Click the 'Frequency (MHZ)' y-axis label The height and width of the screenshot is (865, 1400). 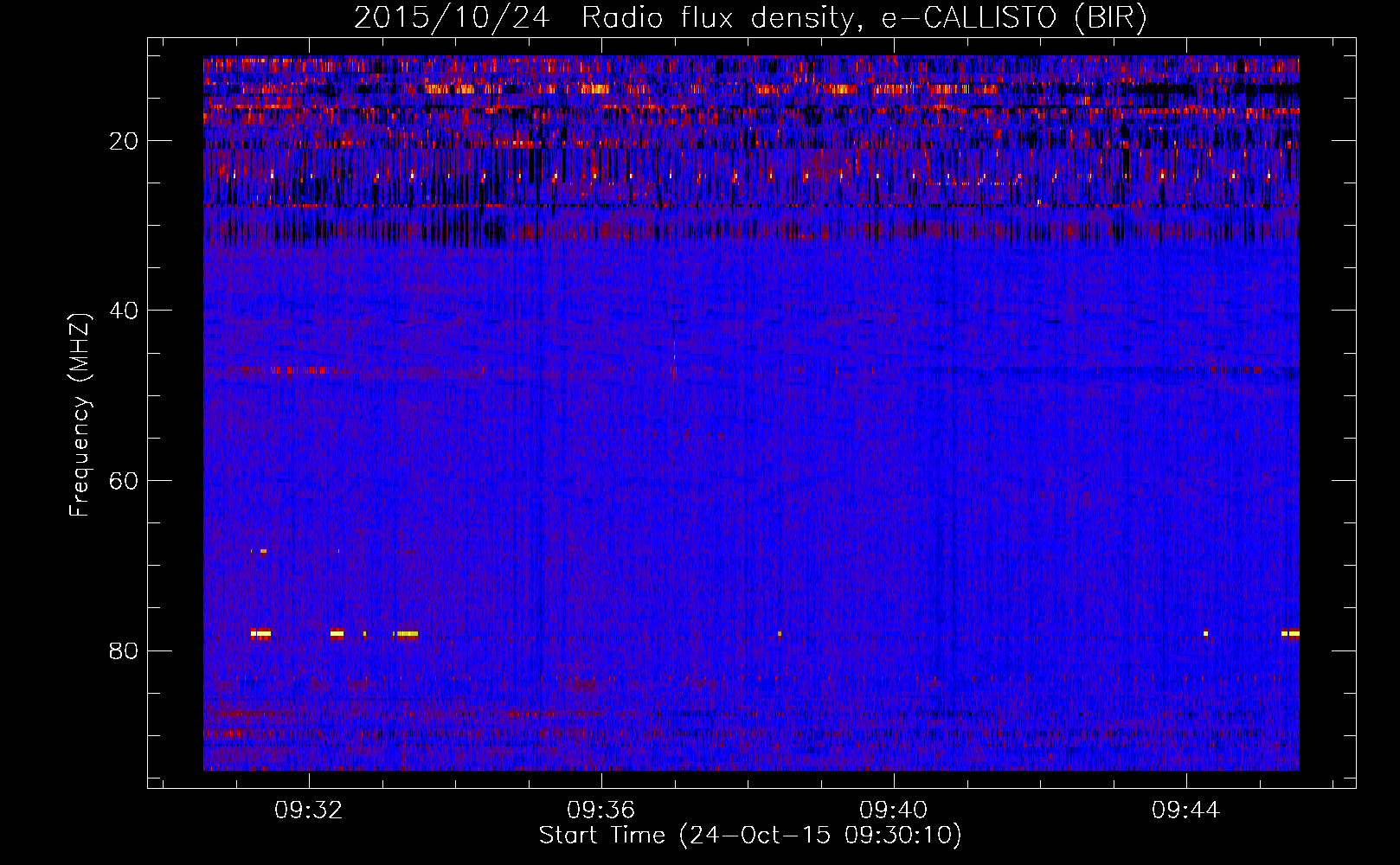click(80, 414)
